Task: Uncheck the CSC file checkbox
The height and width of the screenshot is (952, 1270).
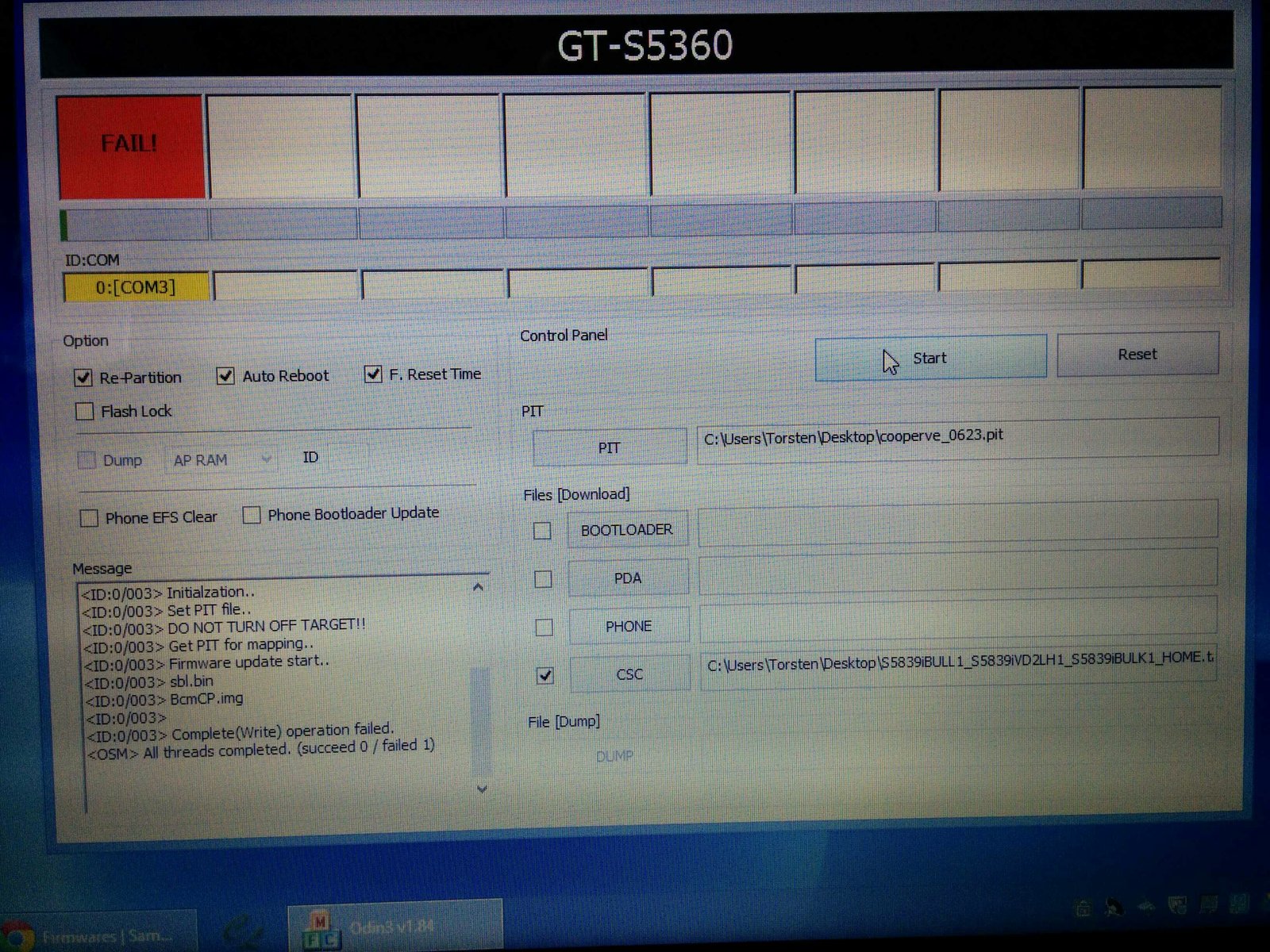Action: click(x=545, y=675)
